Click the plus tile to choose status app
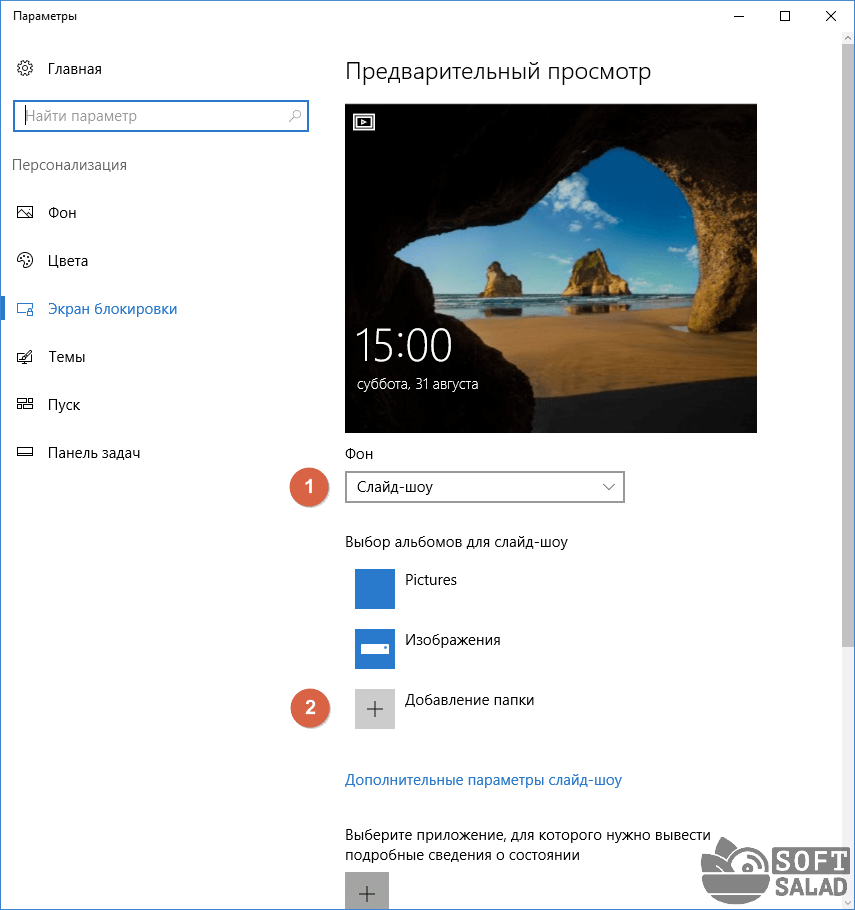Screen dimensions: 855x910 pyautogui.click(x=367, y=891)
